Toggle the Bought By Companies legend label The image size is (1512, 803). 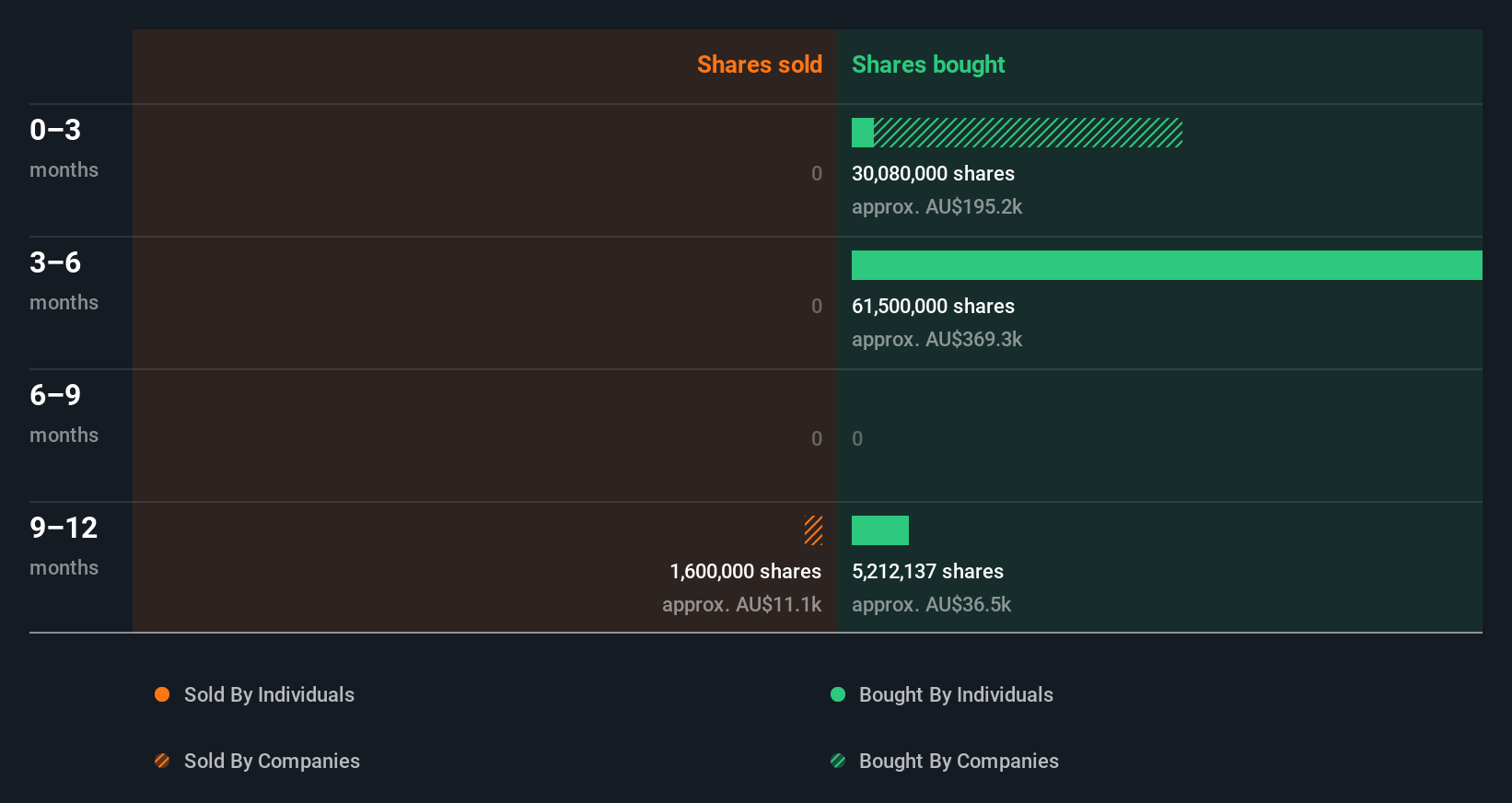click(959, 761)
